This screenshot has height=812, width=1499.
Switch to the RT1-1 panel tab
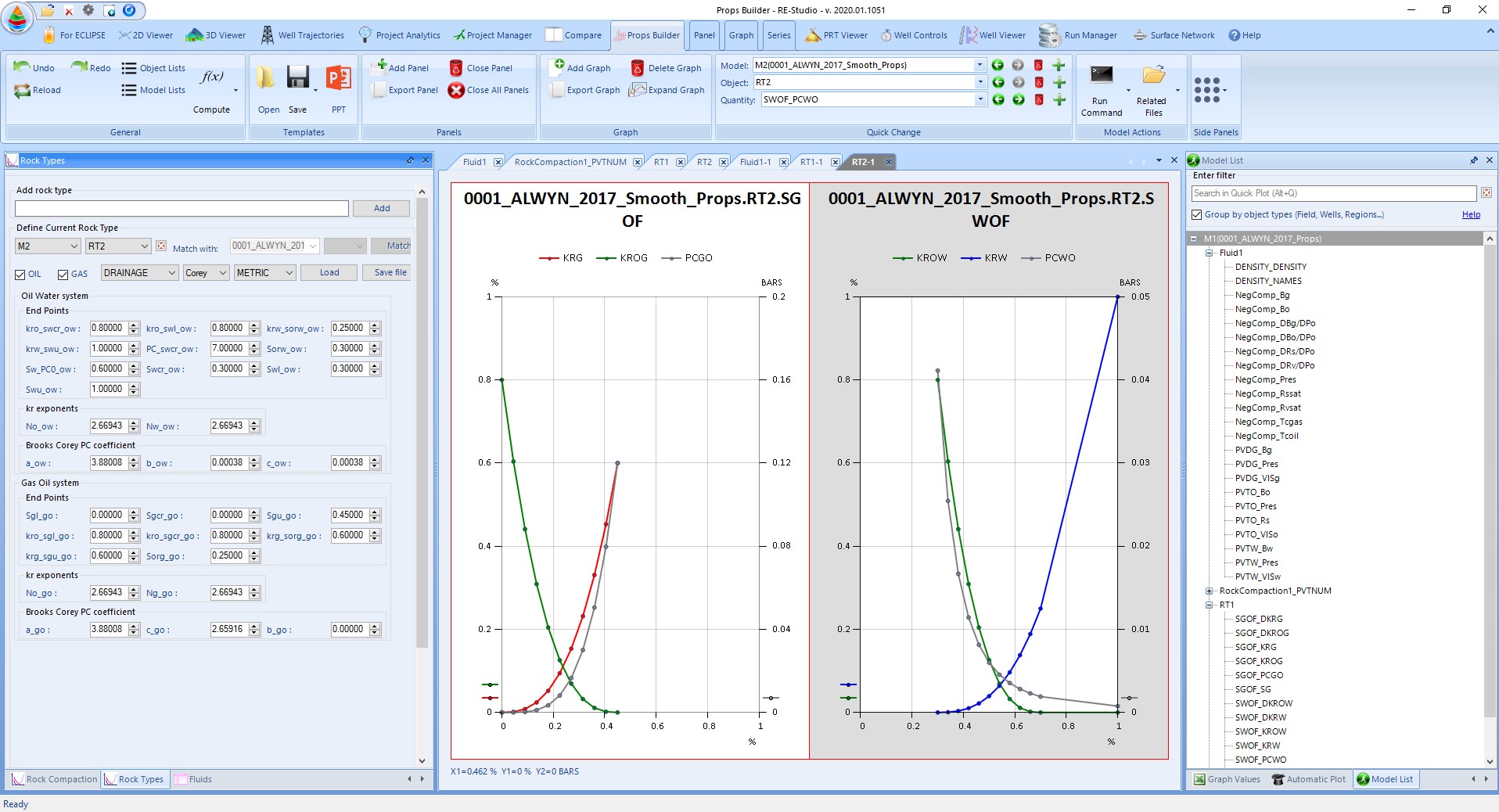[x=811, y=162]
